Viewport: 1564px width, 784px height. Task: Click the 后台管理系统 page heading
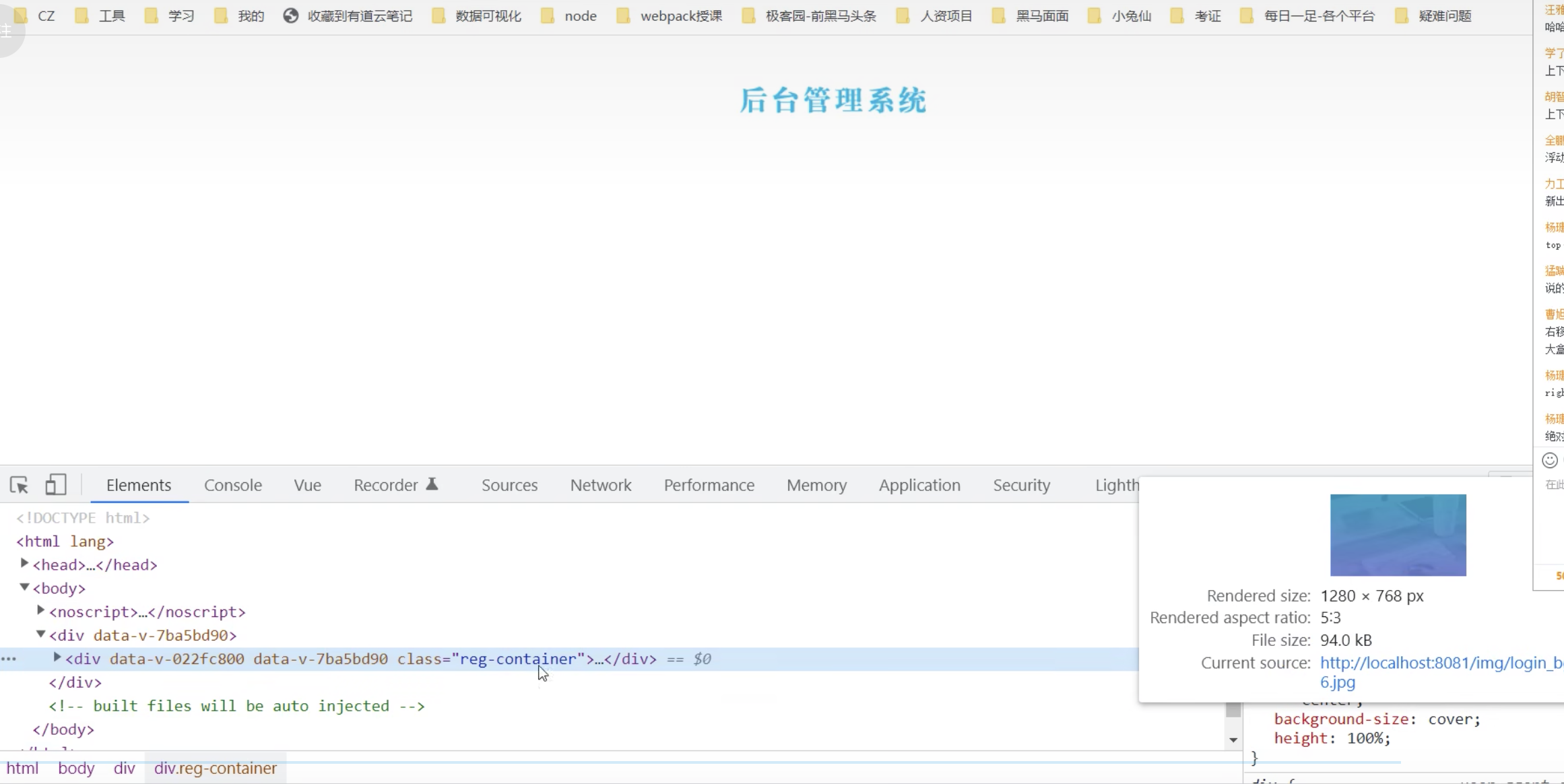coord(833,100)
